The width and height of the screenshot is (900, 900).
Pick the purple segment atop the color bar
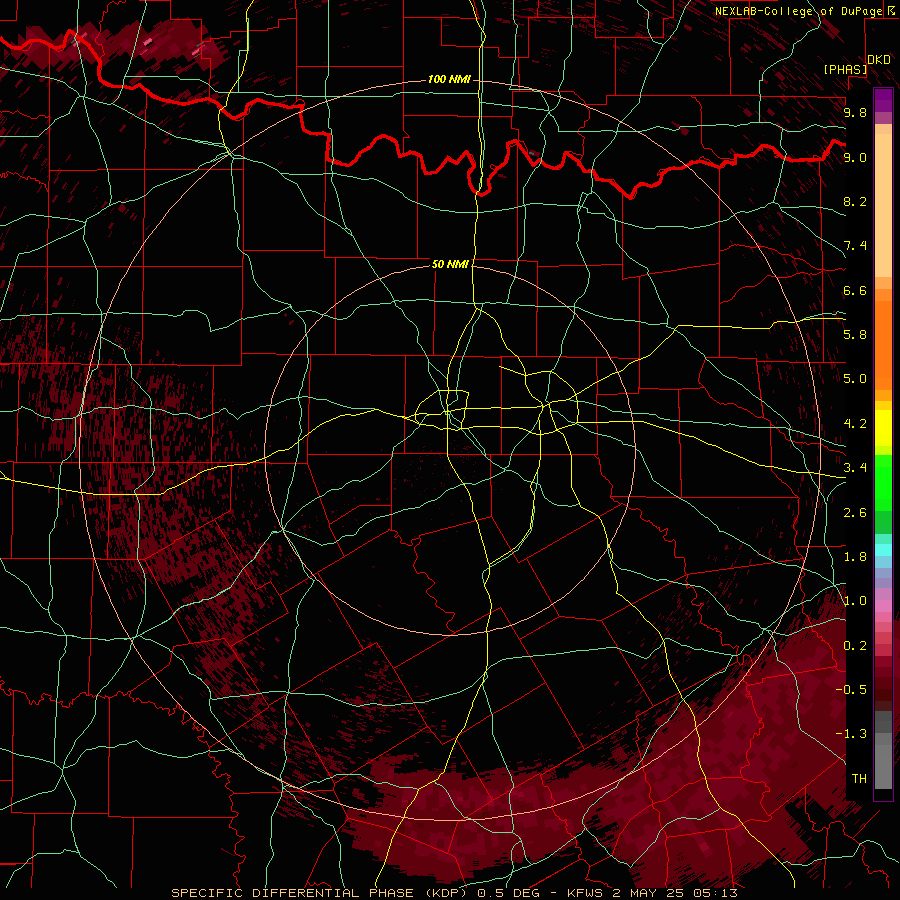883,100
